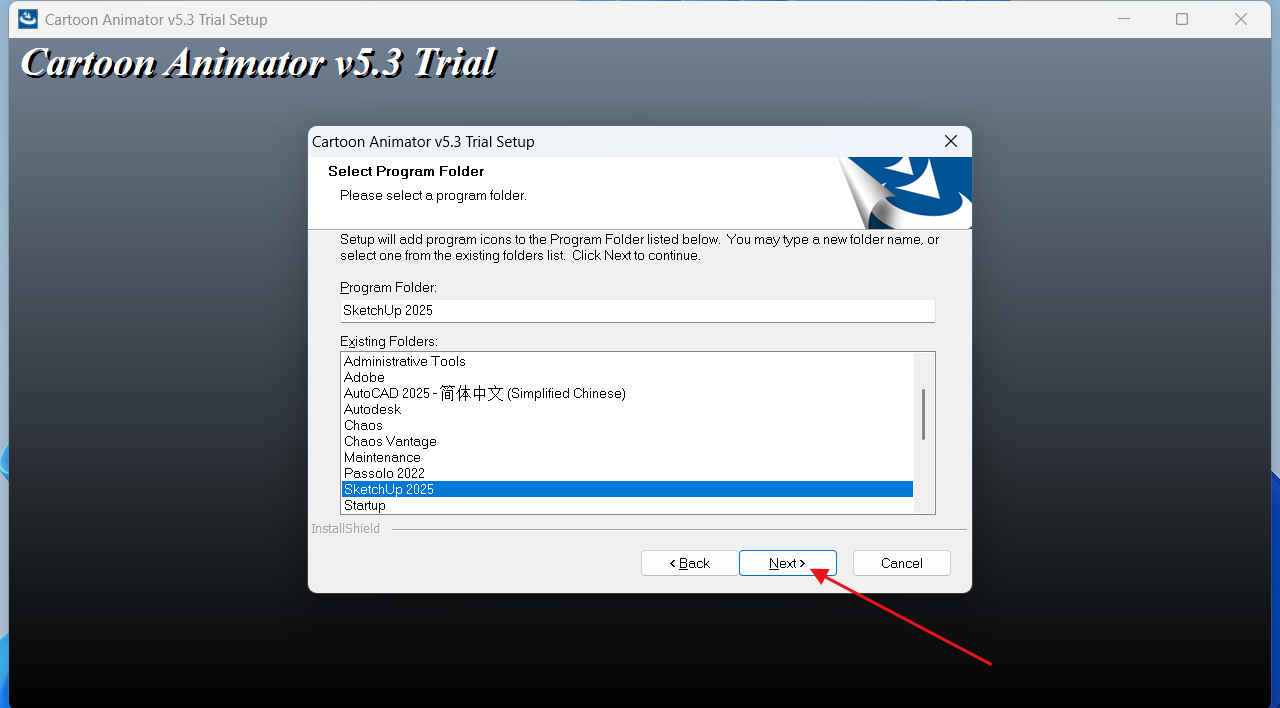Click the Cartoon Animator installer title bar icon
Image resolution: width=1280 pixels, height=708 pixels.
[28, 19]
